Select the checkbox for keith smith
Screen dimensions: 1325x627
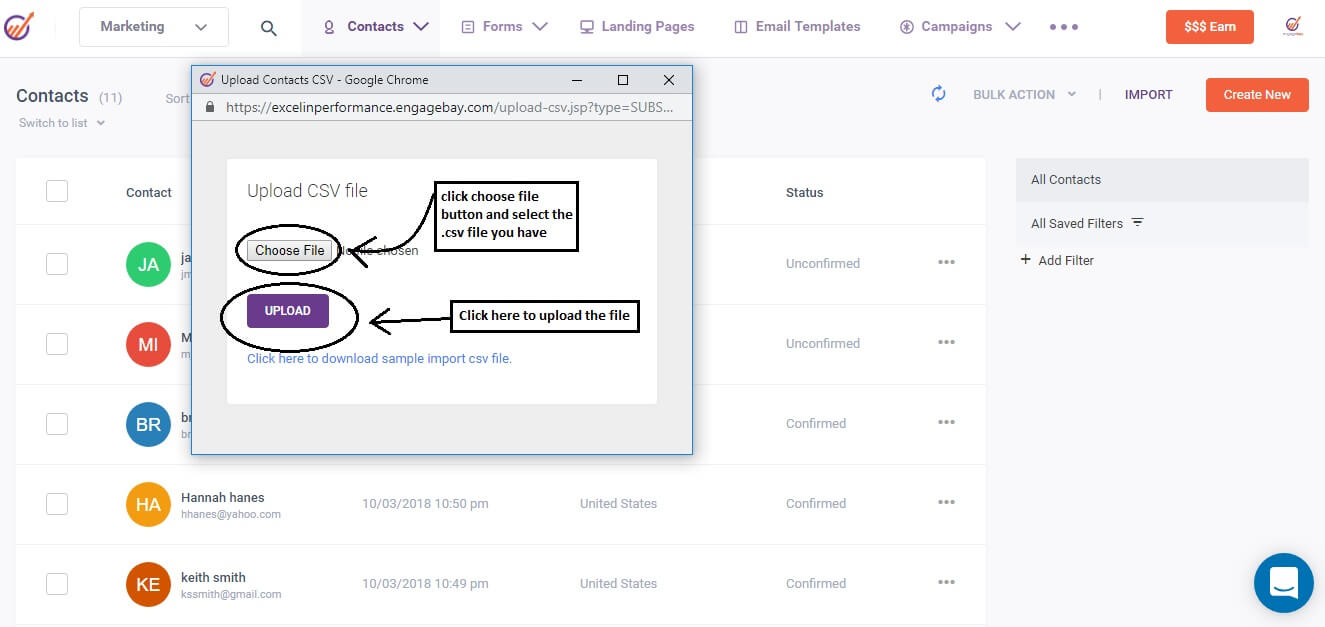pos(57,583)
